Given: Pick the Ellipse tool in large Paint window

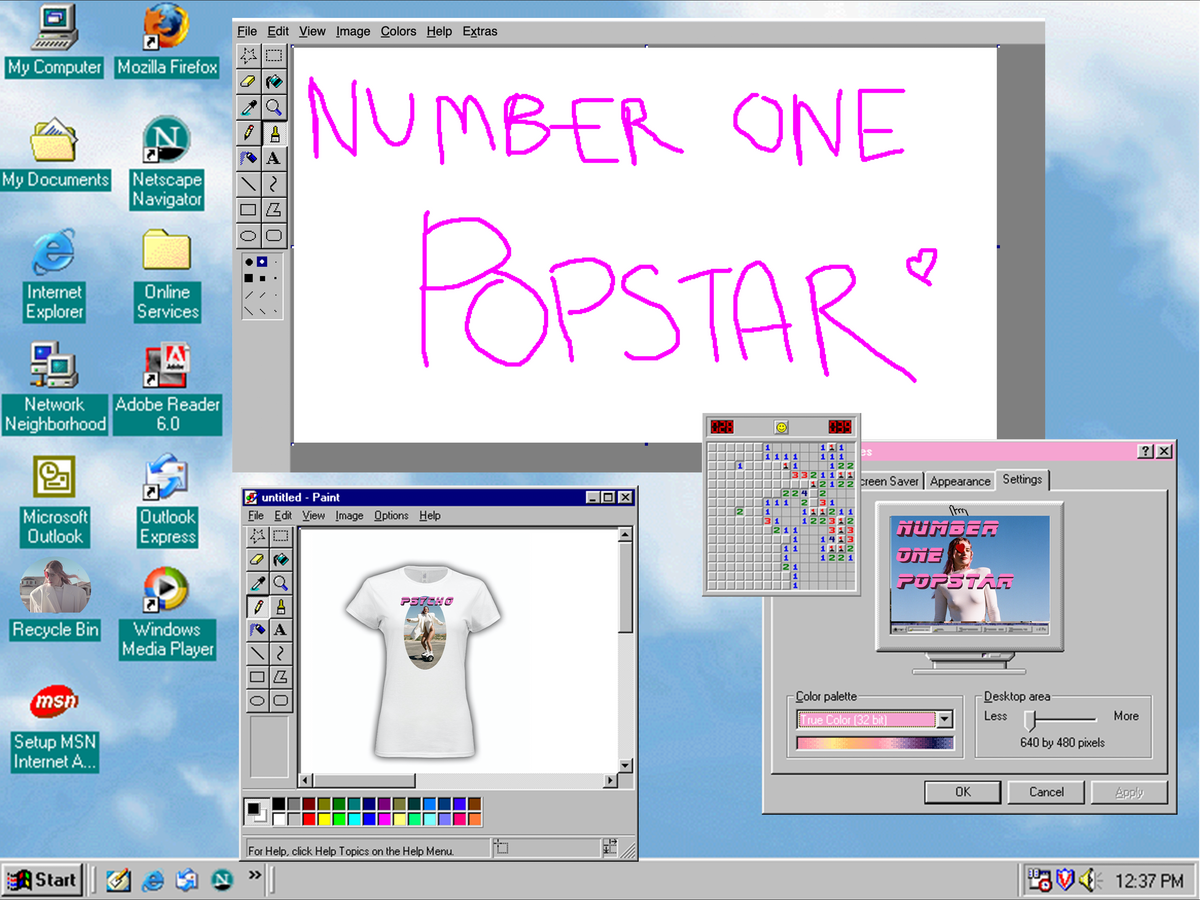Looking at the screenshot, I should point(248,237).
